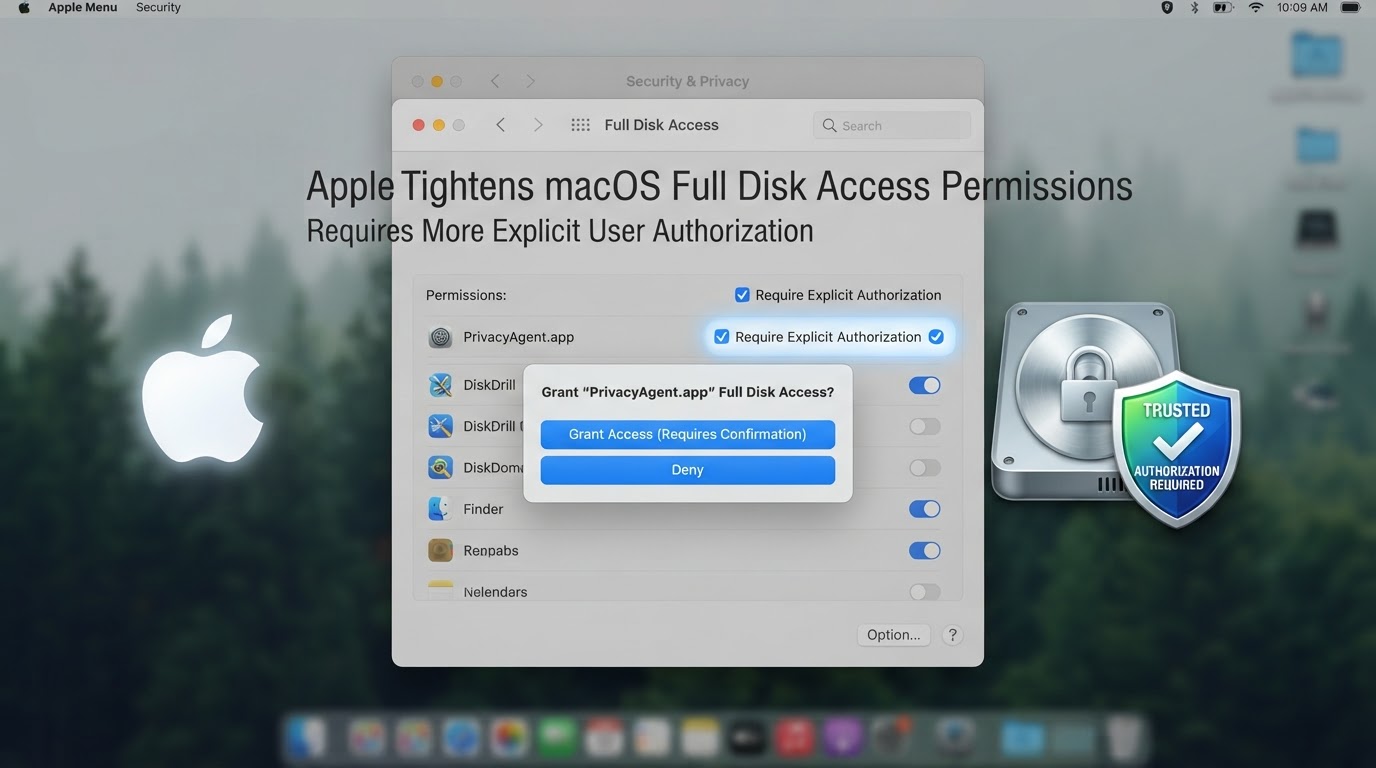Select the "Renpabs" row label

(491, 550)
